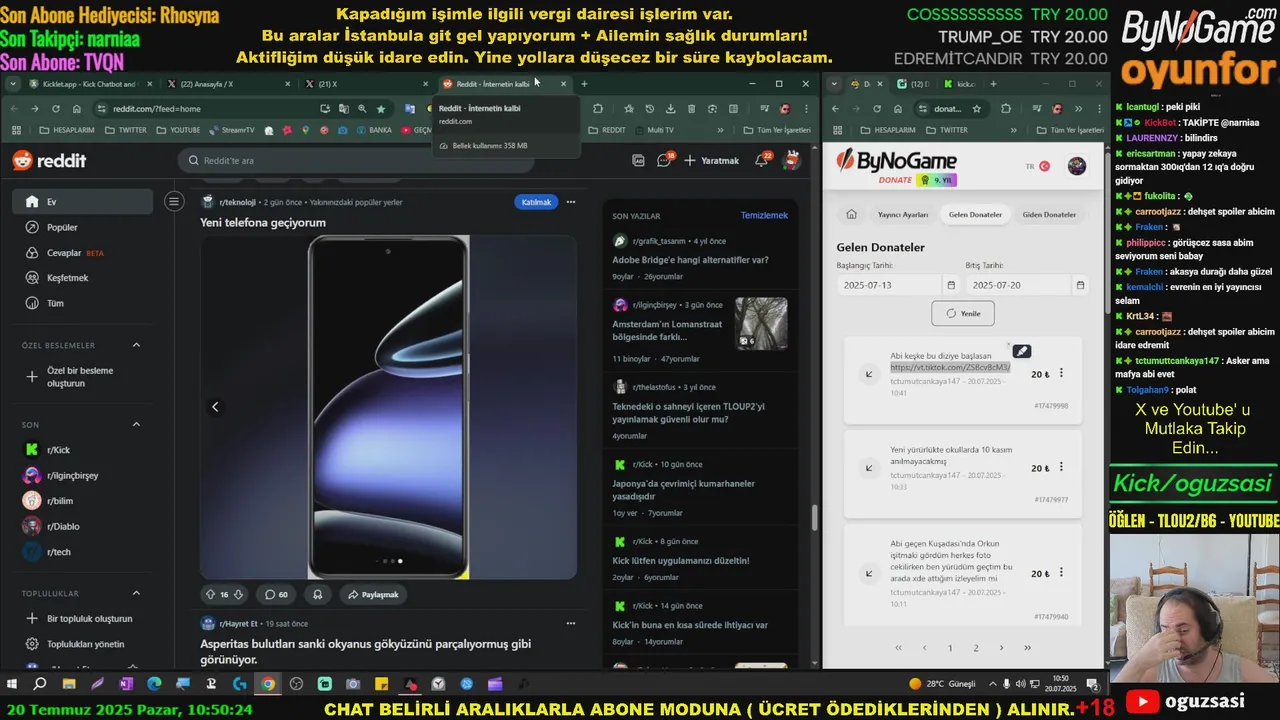Open r/teknoloji post options menu
This screenshot has height=720, width=1280.
click(571, 202)
